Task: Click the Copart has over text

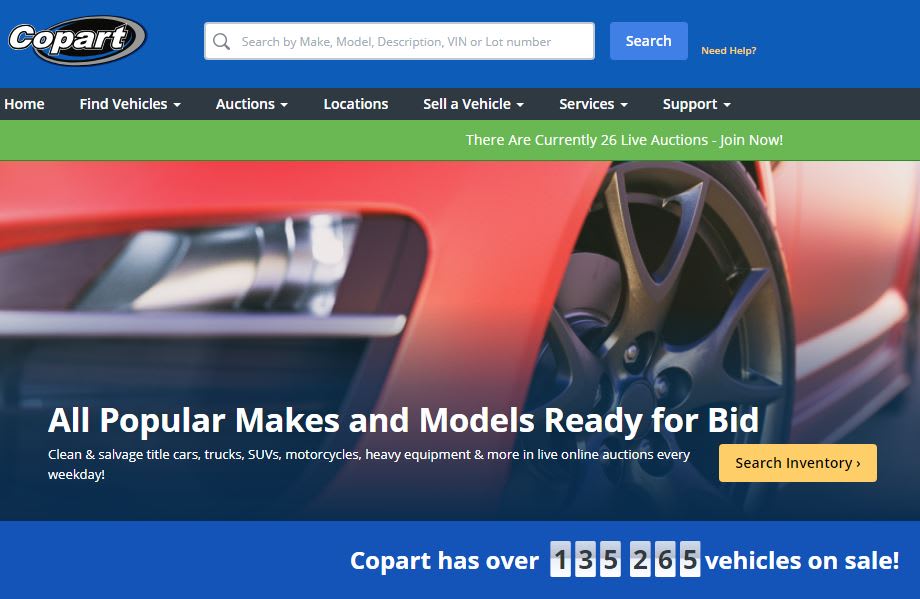Action: (x=444, y=560)
